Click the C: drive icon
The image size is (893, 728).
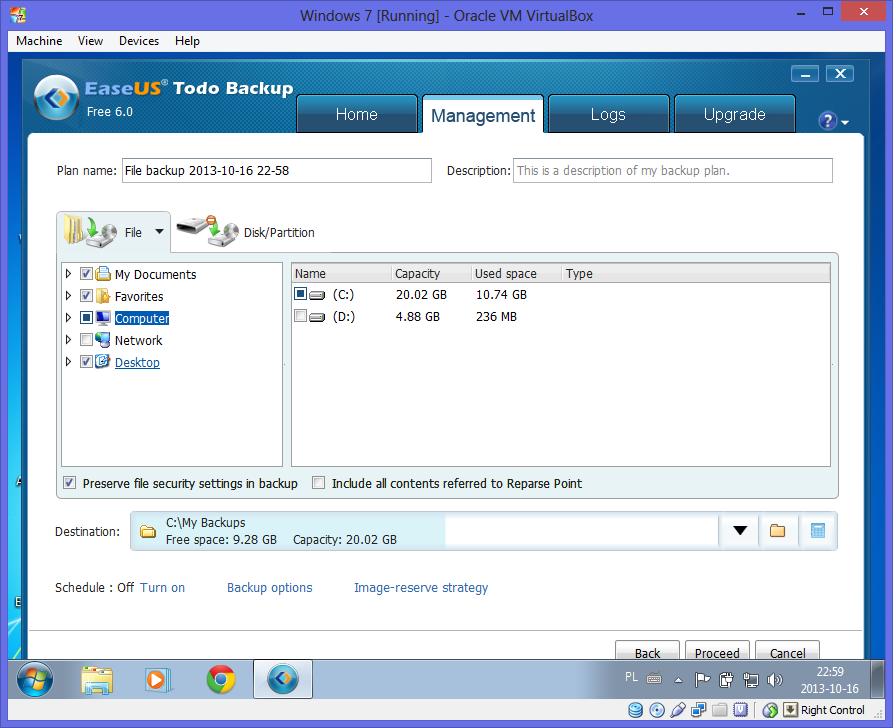pyautogui.click(x=317, y=295)
